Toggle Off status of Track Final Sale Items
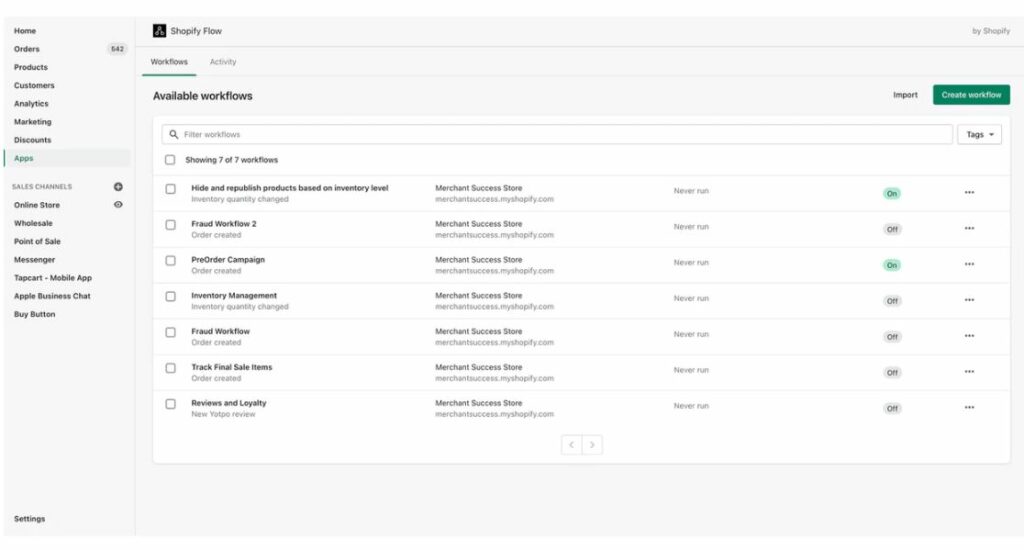This screenshot has height=550, width=1024. click(x=892, y=373)
